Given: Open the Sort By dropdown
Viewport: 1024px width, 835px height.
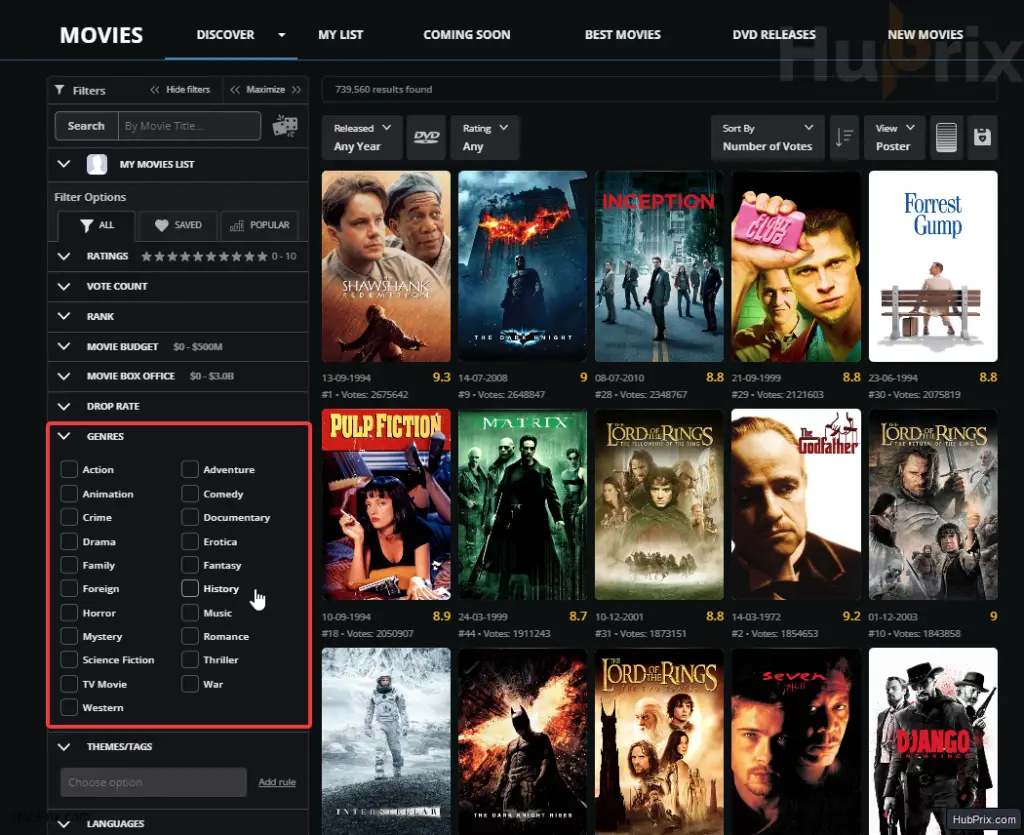Looking at the screenshot, I should (767, 137).
